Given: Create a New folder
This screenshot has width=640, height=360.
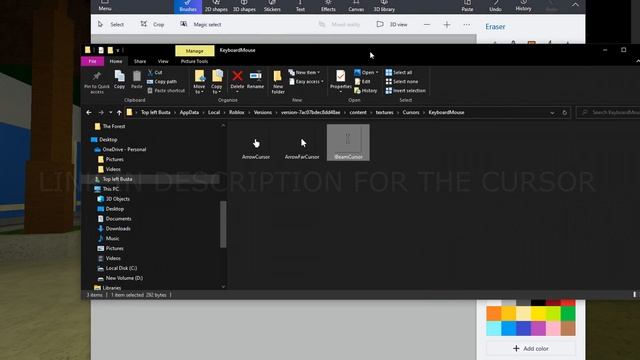Looking at the screenshot, I should click(278, 82).
